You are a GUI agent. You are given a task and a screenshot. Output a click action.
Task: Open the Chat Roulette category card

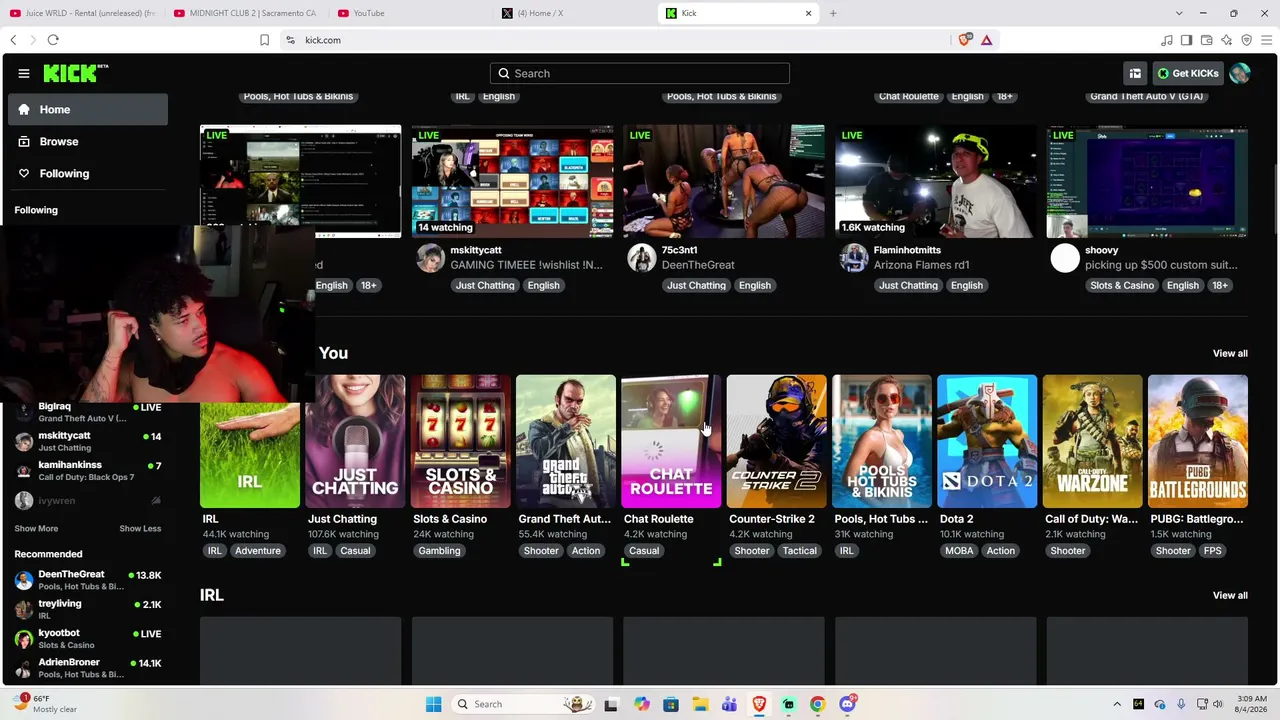tap(672, 441)
